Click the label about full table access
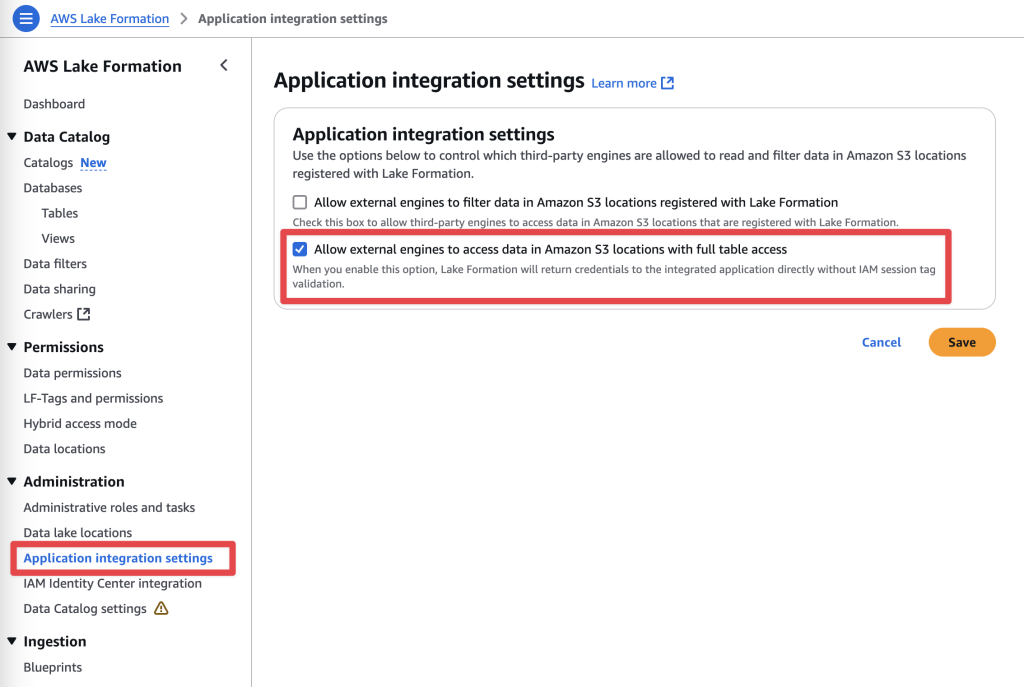The image size is (1024, 687). (551, 249)
